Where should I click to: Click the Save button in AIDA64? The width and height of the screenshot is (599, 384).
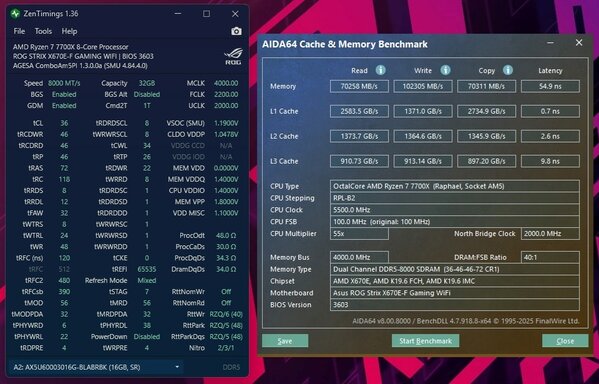(285, 341)
